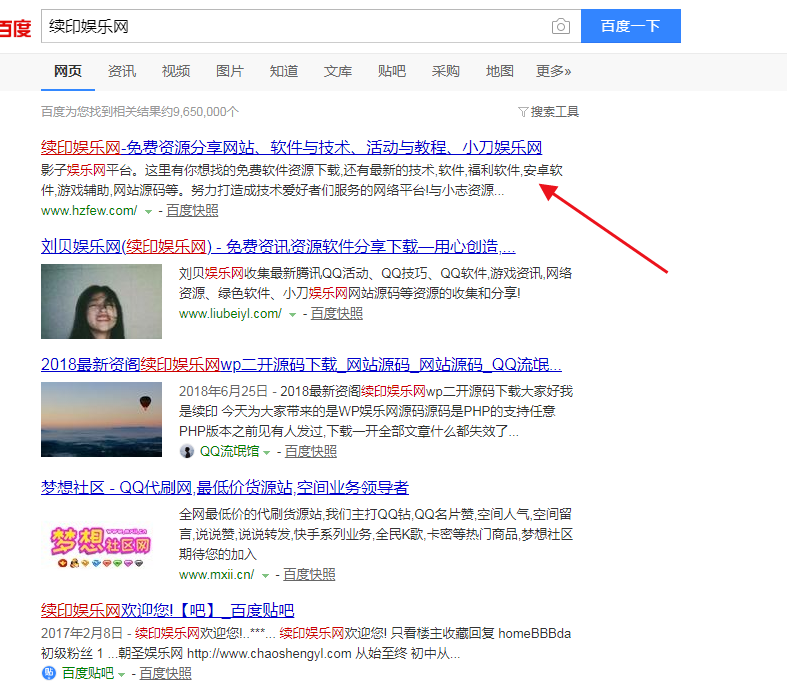Open result 梦想社区 - QQ代刷网
The image size is (787, 695).
(225, 487)
